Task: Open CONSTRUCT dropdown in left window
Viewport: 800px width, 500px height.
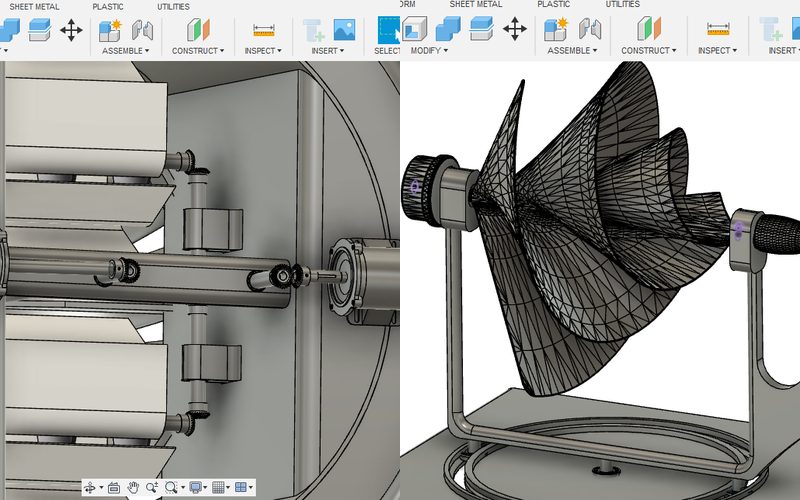Action: pos(197,51)
